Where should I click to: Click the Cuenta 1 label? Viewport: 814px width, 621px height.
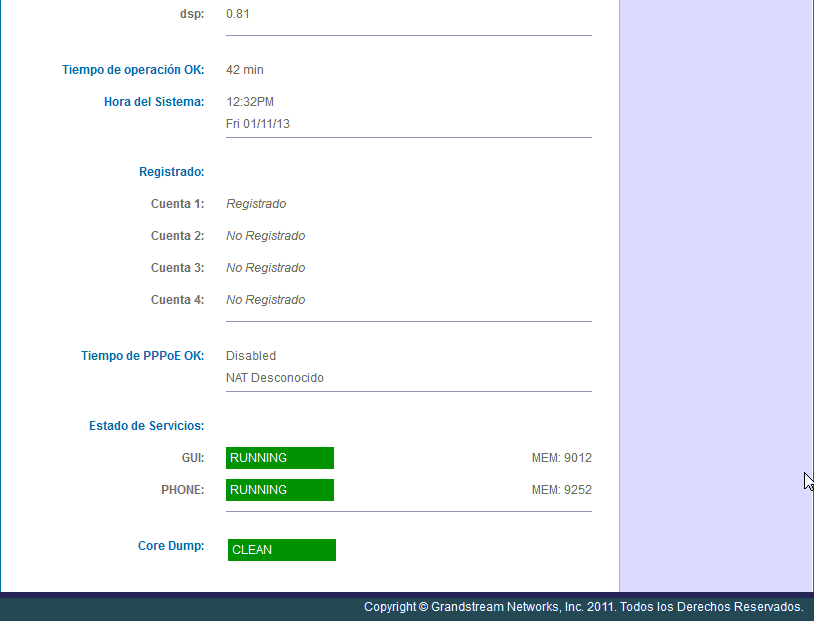[x=177, y=203]
